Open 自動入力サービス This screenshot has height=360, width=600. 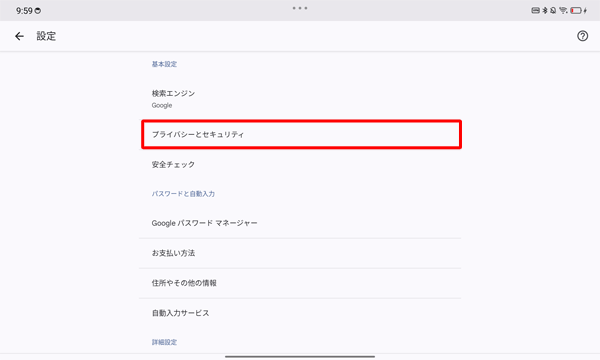[x=300, y=313]
